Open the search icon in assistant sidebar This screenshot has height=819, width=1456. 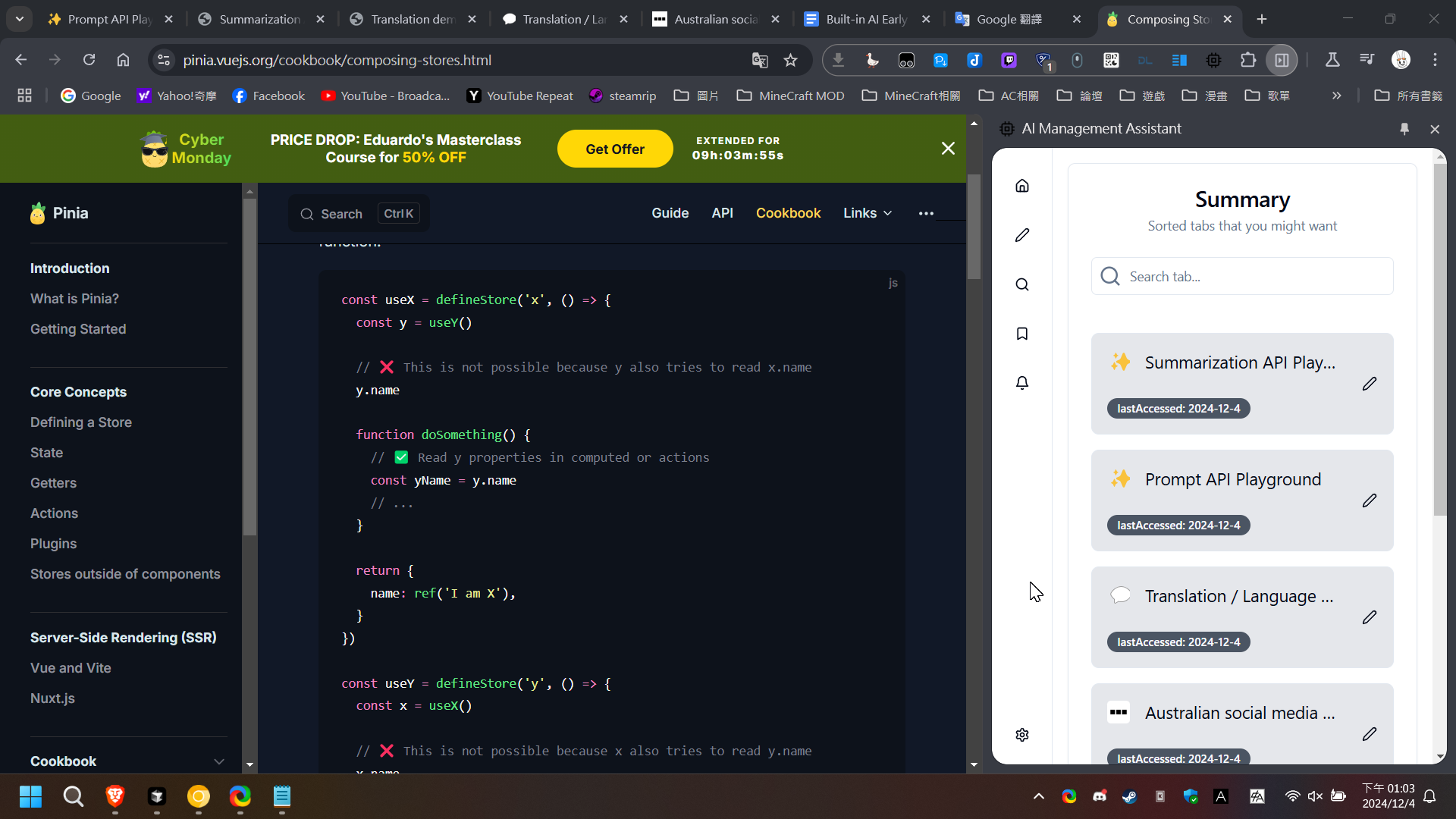(x=1022, y=284)
